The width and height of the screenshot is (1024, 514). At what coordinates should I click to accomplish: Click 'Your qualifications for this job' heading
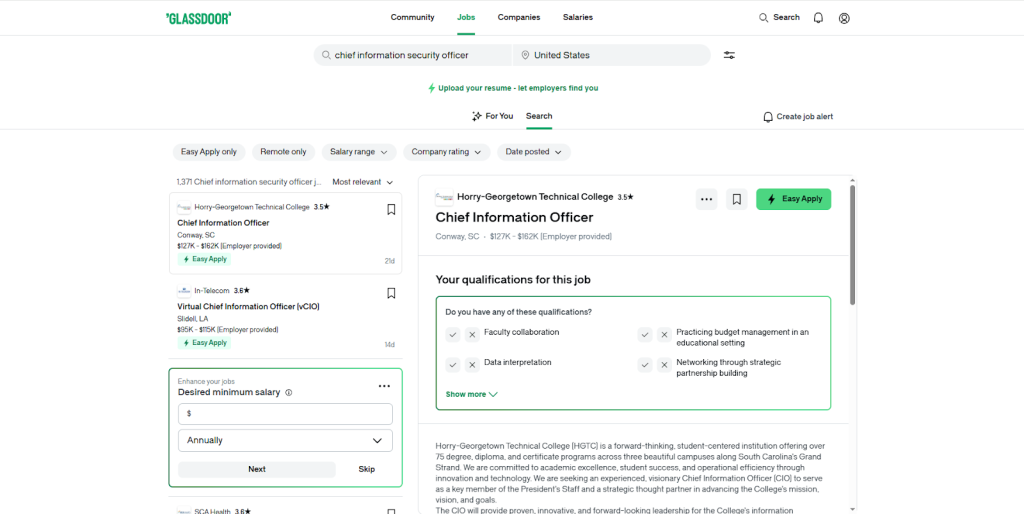pyautogui.click(x=513, y=280)
